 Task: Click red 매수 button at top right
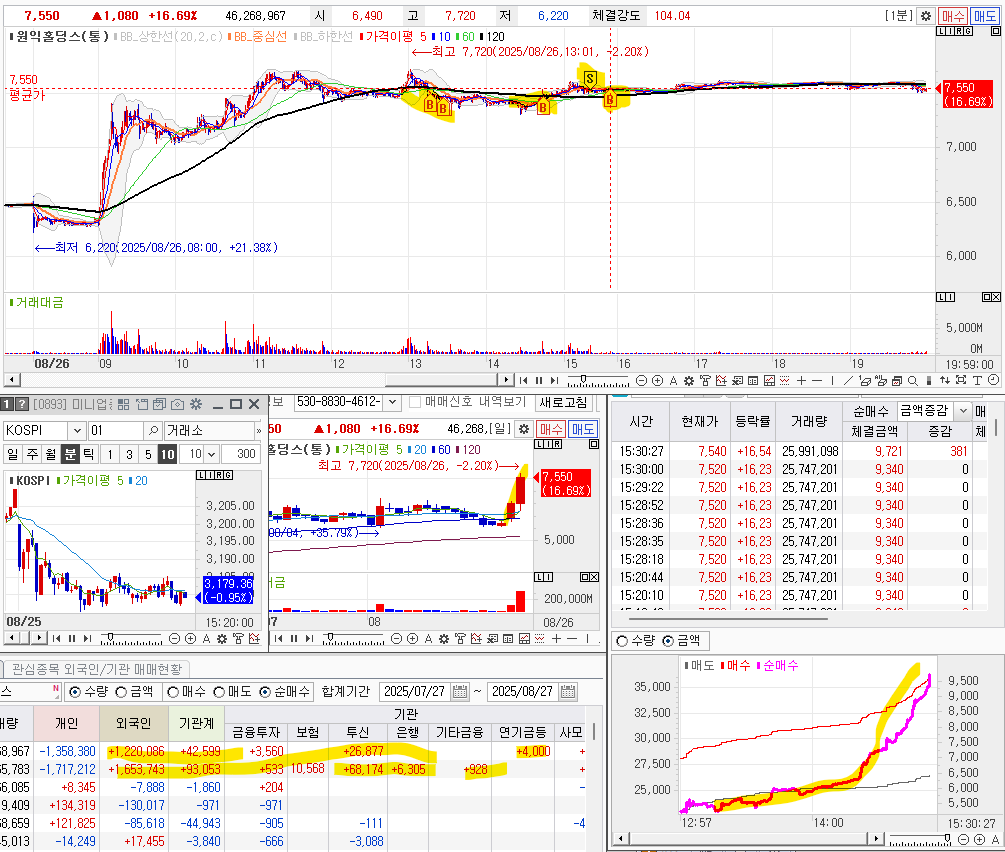[952, 16]
